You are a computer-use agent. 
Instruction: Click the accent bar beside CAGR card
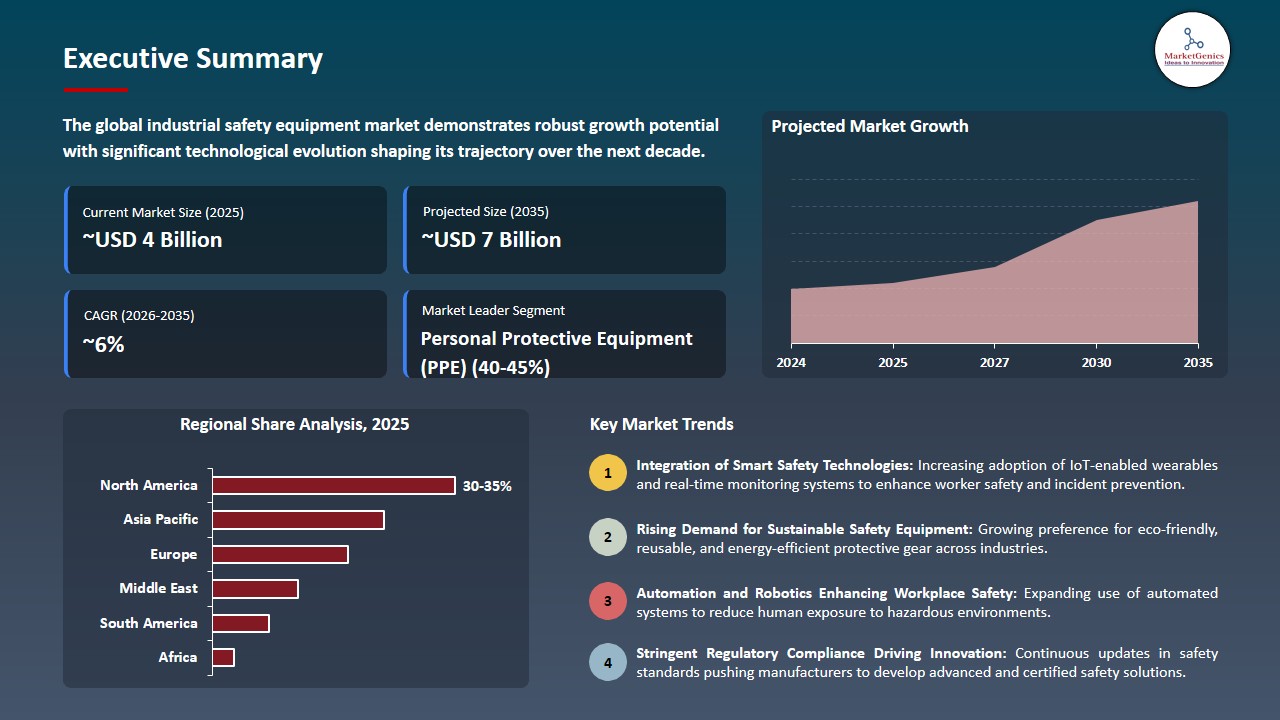[x=66, y=333]
